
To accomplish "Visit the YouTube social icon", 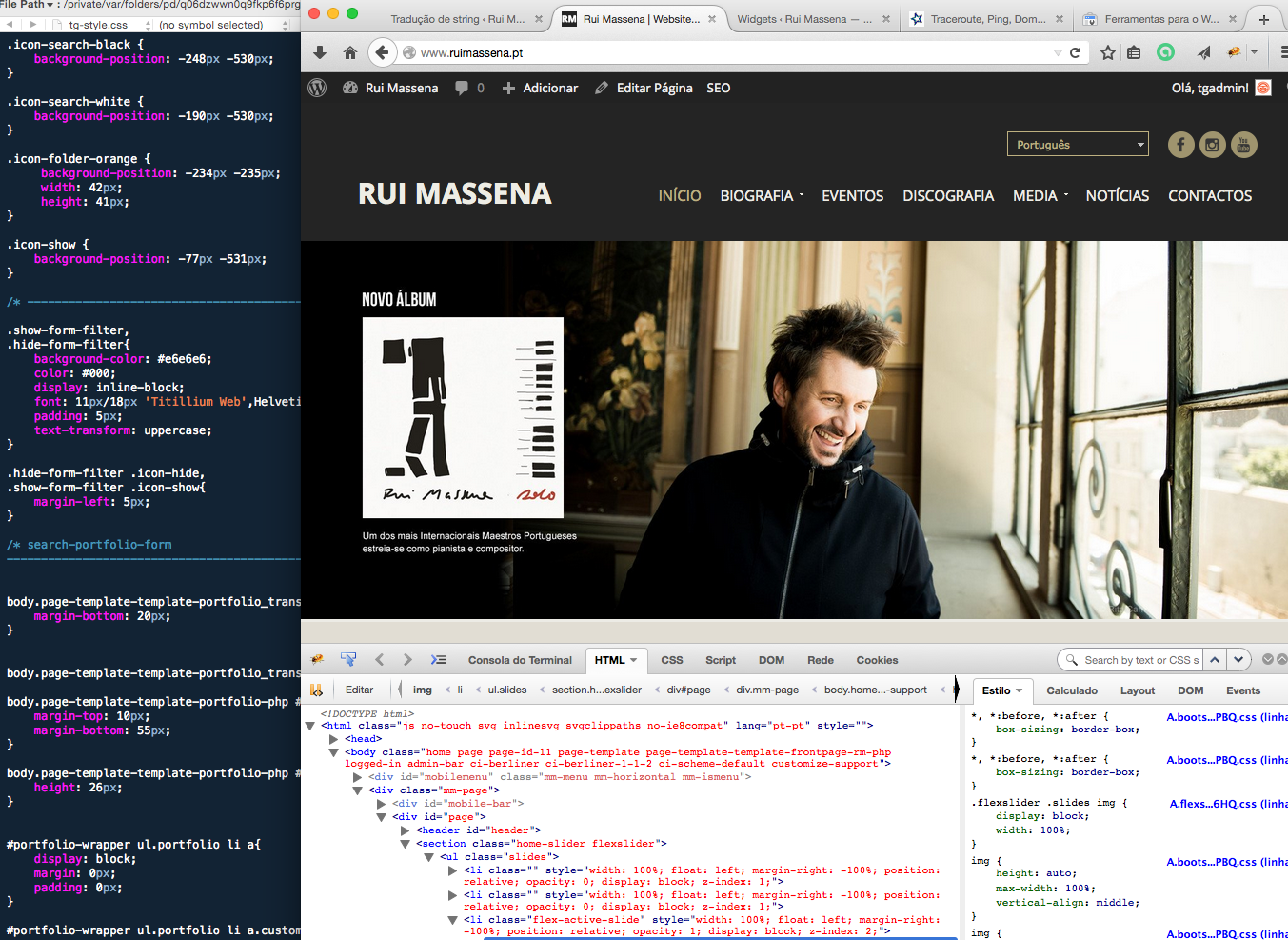I will click(1243, 145).
